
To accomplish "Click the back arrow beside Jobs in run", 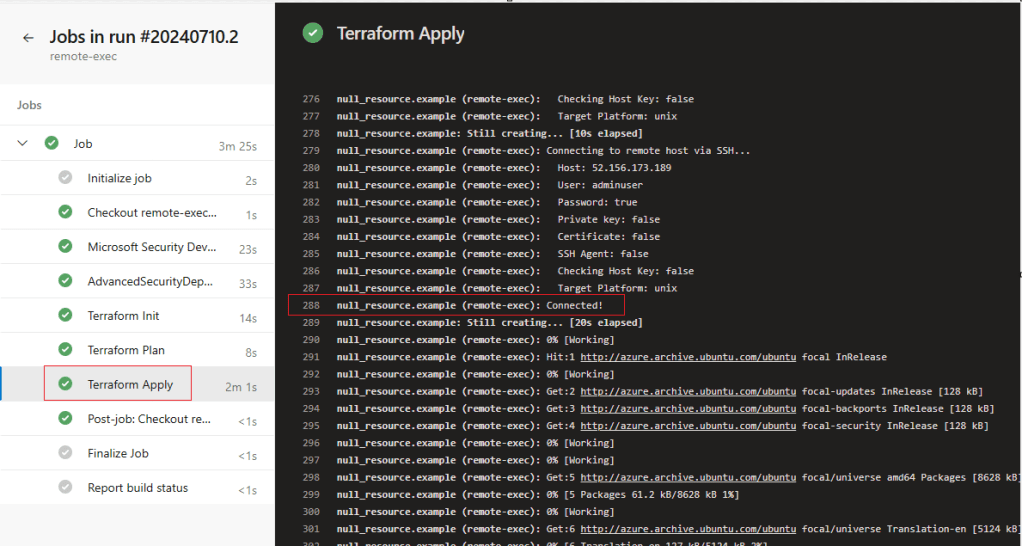I will 28,38.
